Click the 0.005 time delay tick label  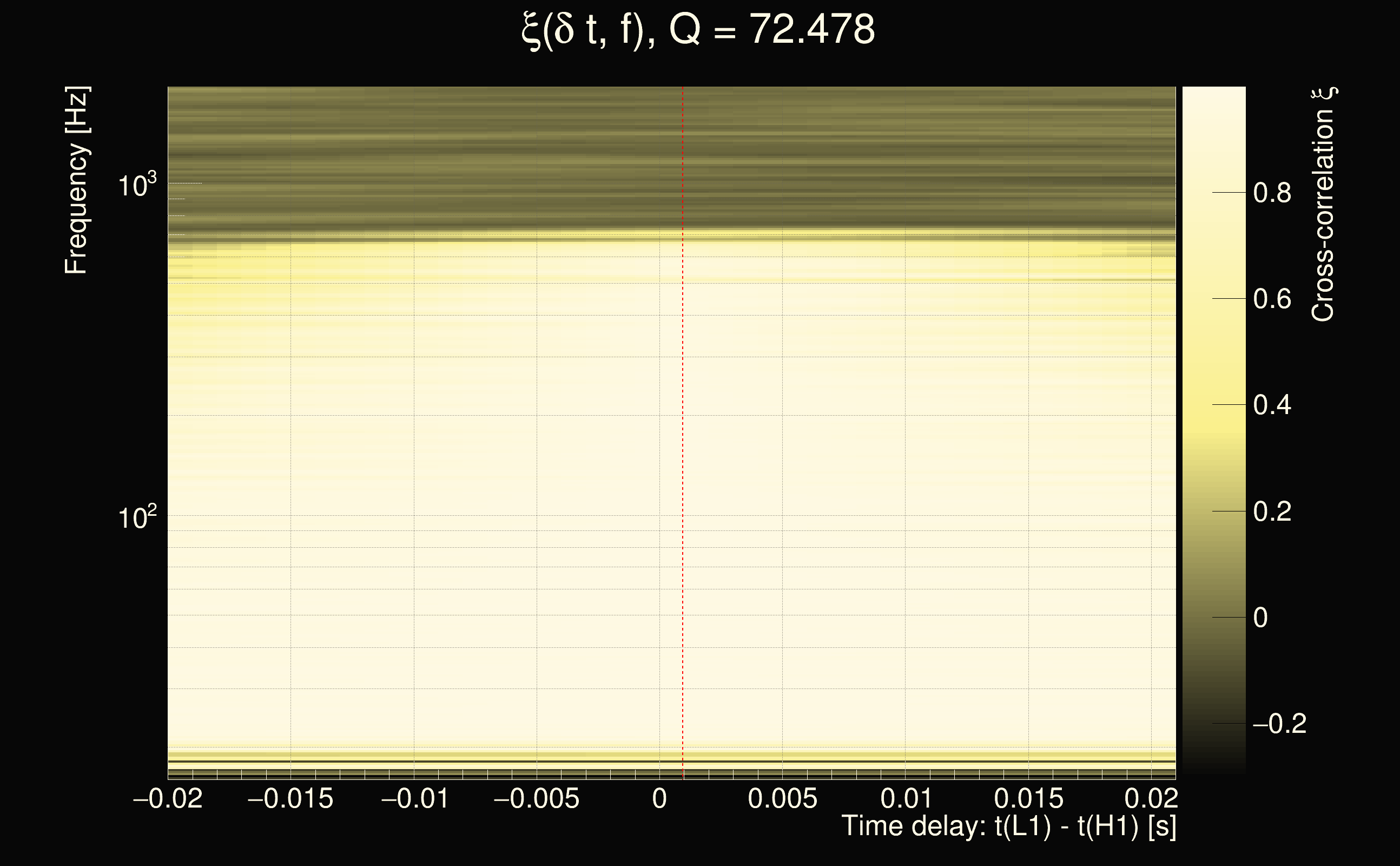coord(782,799)
